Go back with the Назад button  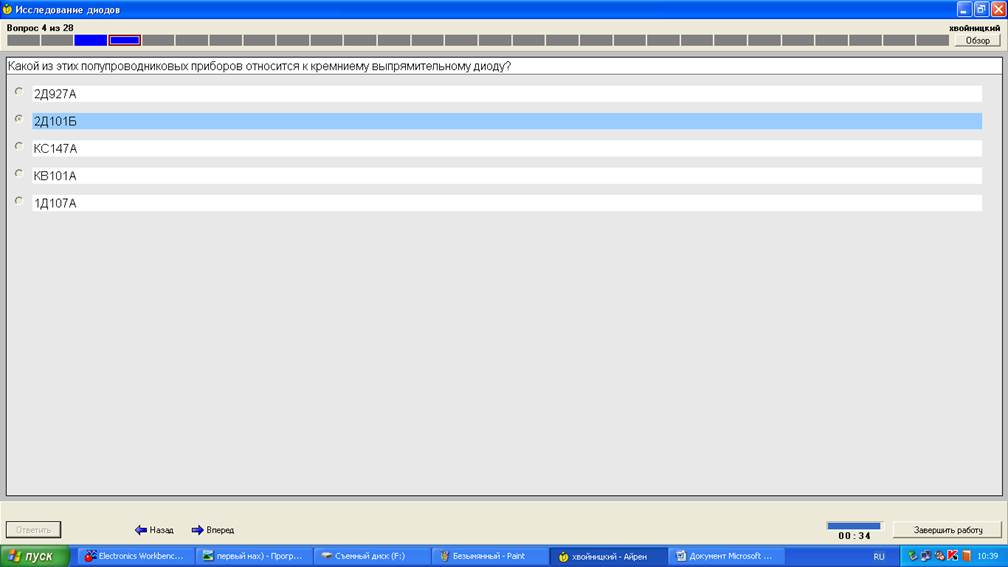pyautogui.click(x=154, y=530)
